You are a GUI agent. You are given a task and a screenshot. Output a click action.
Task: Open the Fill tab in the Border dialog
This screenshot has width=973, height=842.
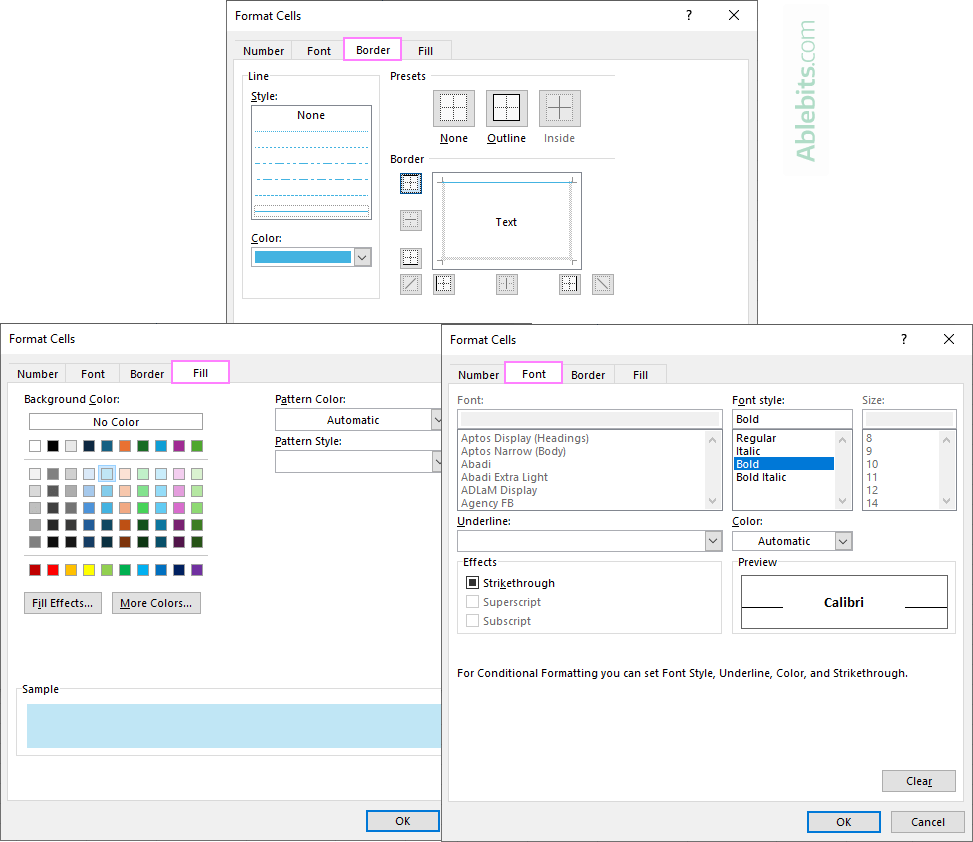(425, 50)
